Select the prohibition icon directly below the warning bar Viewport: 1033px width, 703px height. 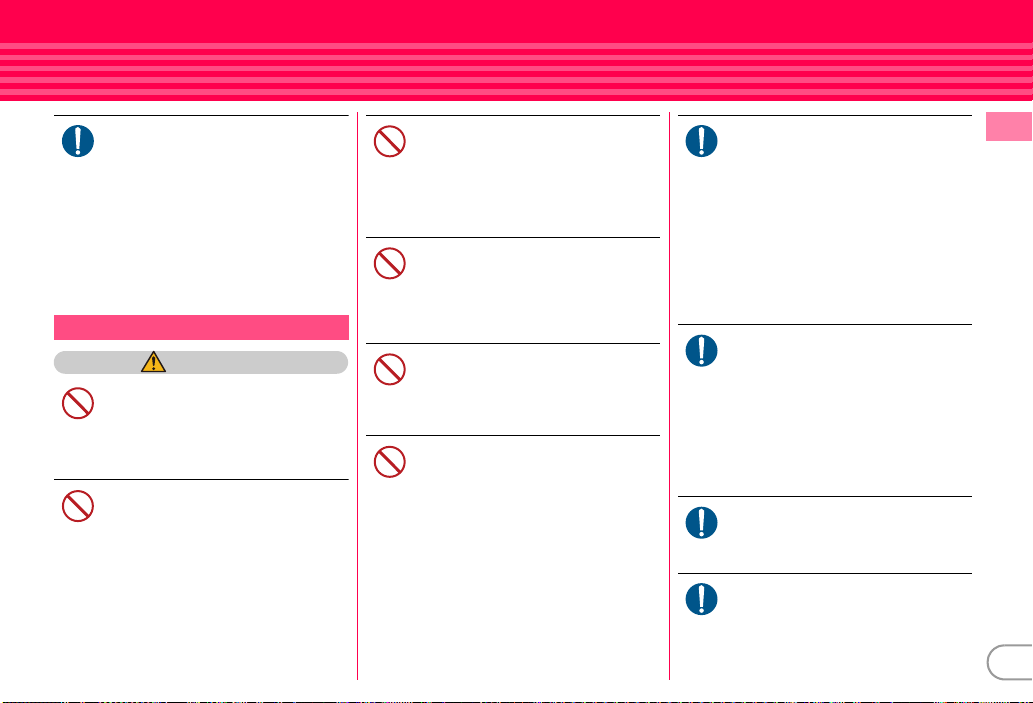coord(78,403)
